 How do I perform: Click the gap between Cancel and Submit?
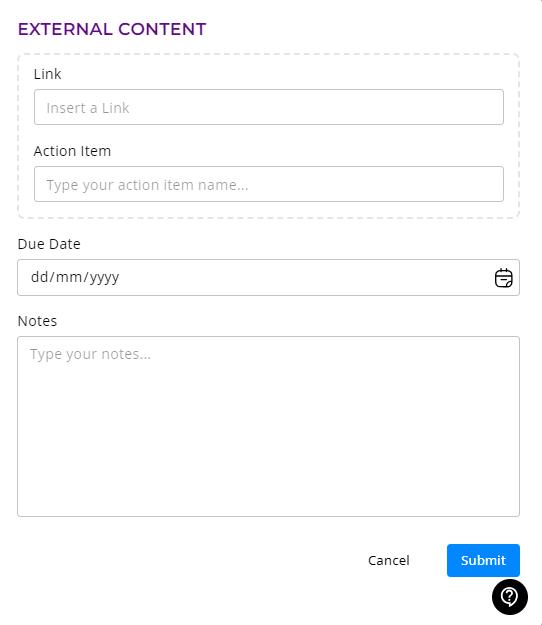coord(428,560)
